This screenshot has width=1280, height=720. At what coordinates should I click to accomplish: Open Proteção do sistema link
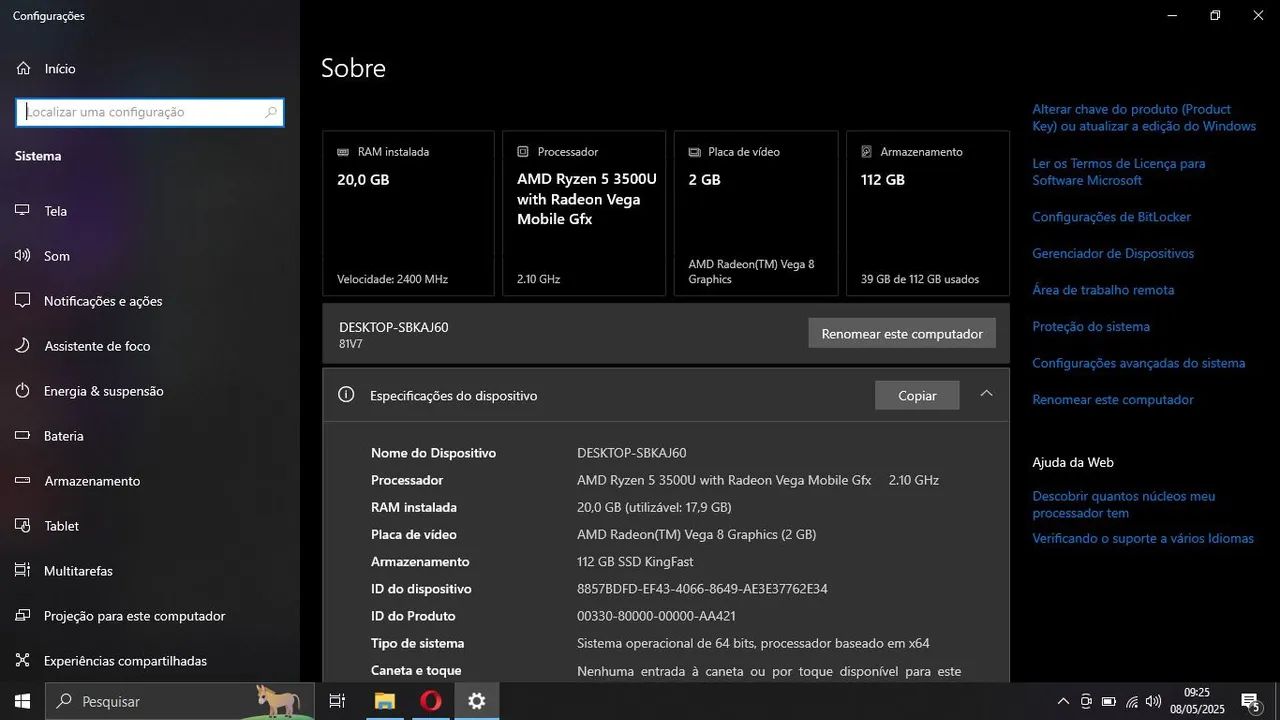tap(1091, 327)
